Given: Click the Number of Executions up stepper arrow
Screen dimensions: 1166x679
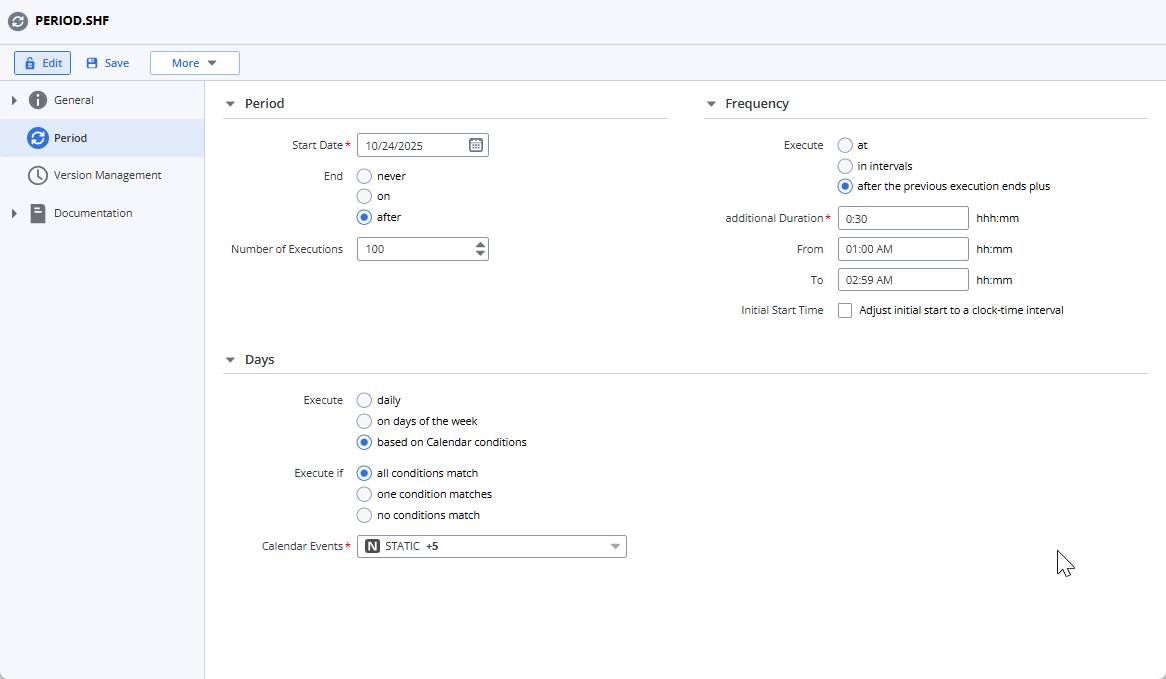Looking at the screenshot, I should coord(481,244).
